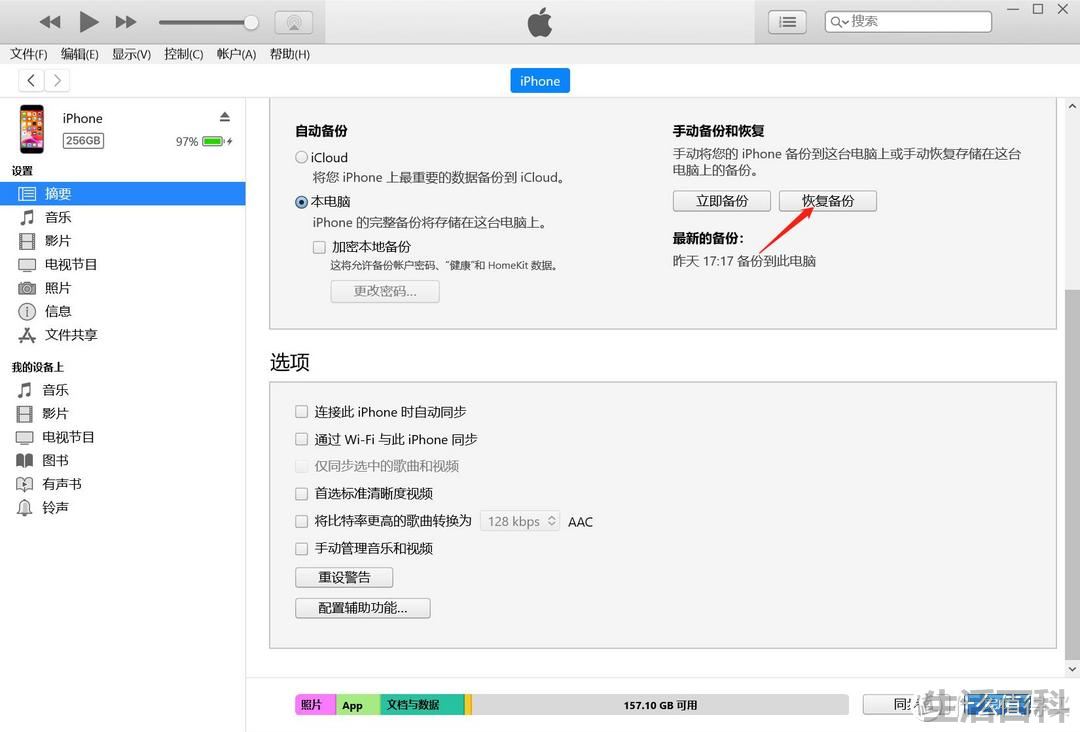Open 编辑(E) menu
This screenshot has width=1080, height=732.
tap(79, 54)
